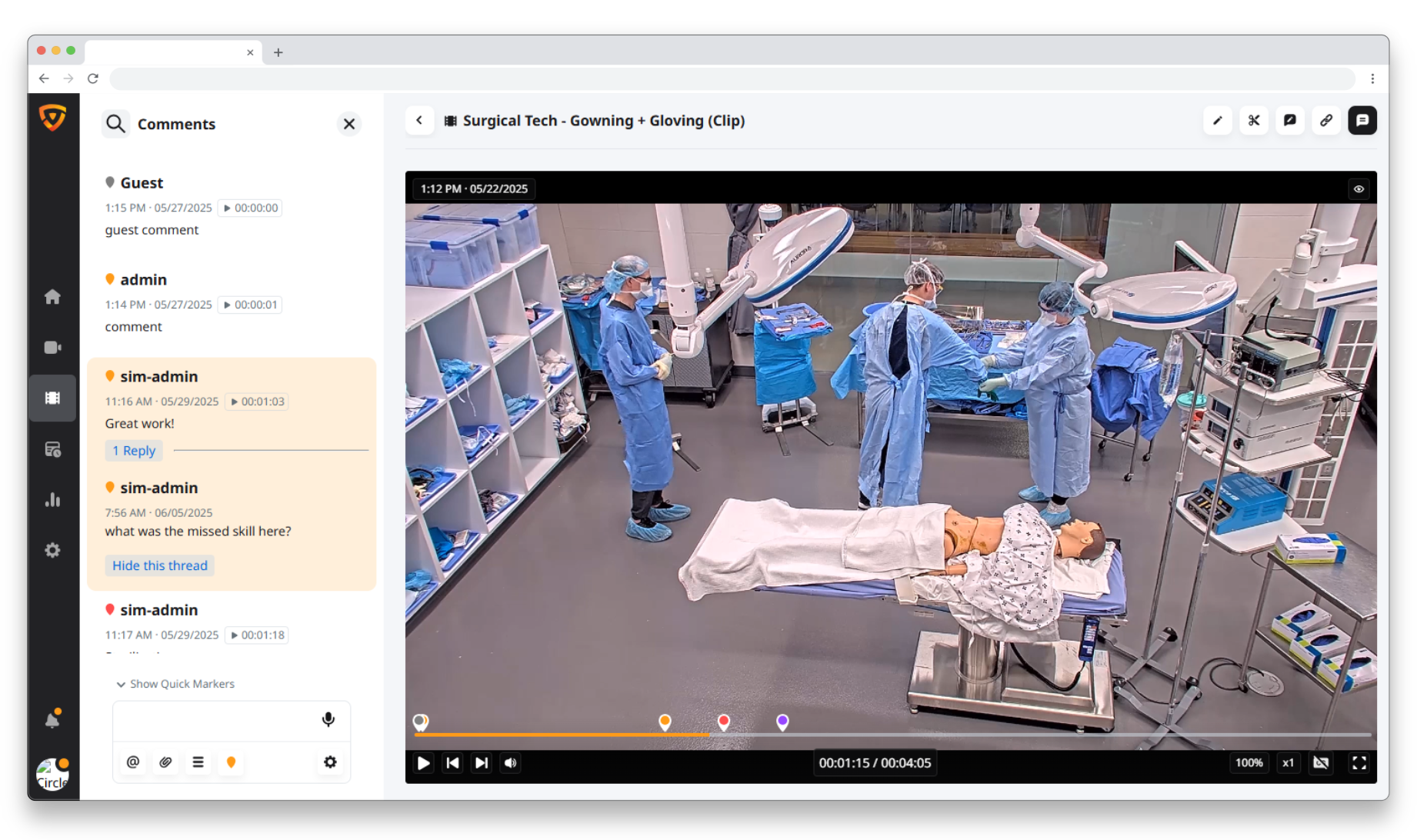Collapse the 1 Reply thread toggle
1417x840 pixels.
click(134, 451)
